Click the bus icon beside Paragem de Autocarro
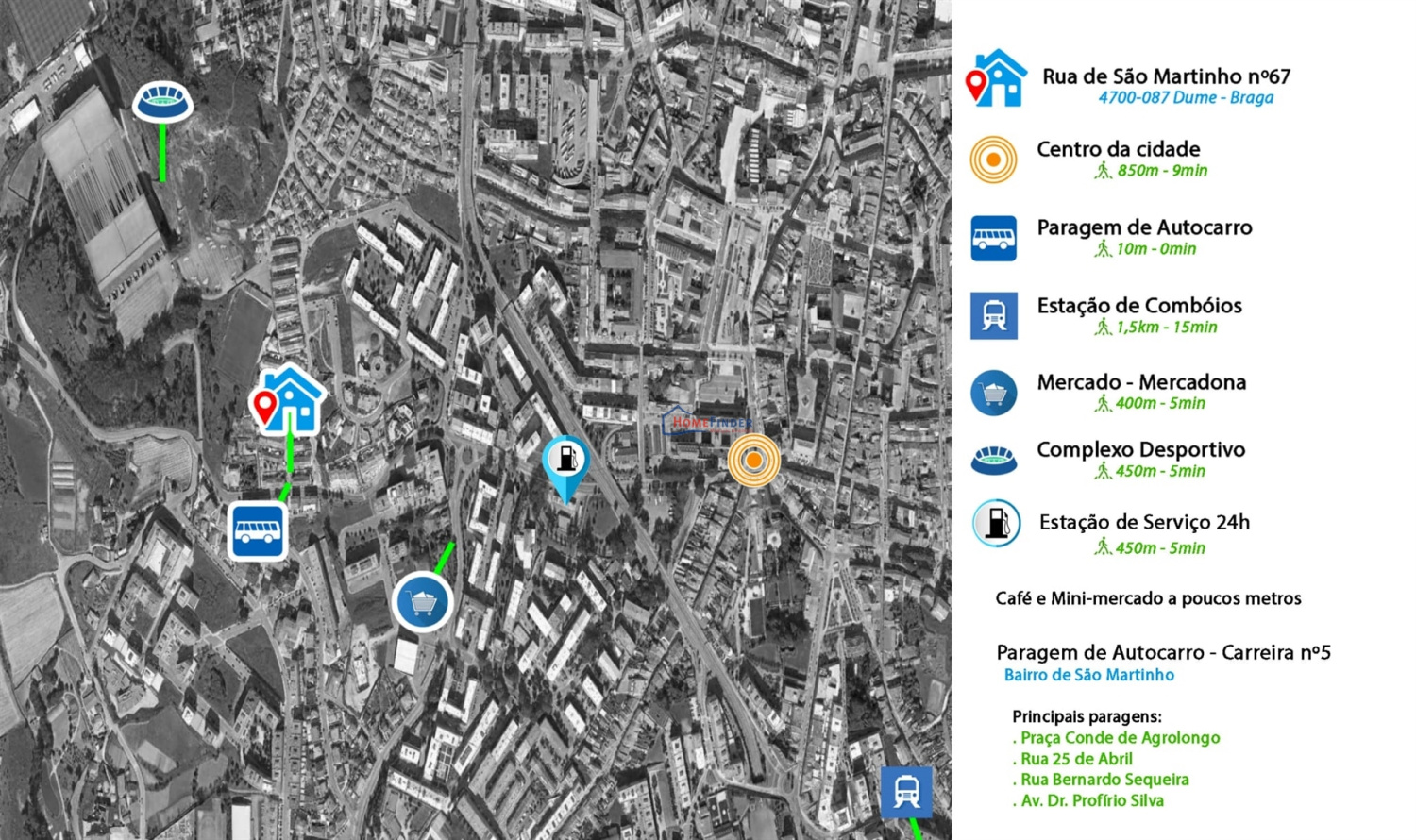Viewport: 1416px width, 840px height. tap(993, 238)
